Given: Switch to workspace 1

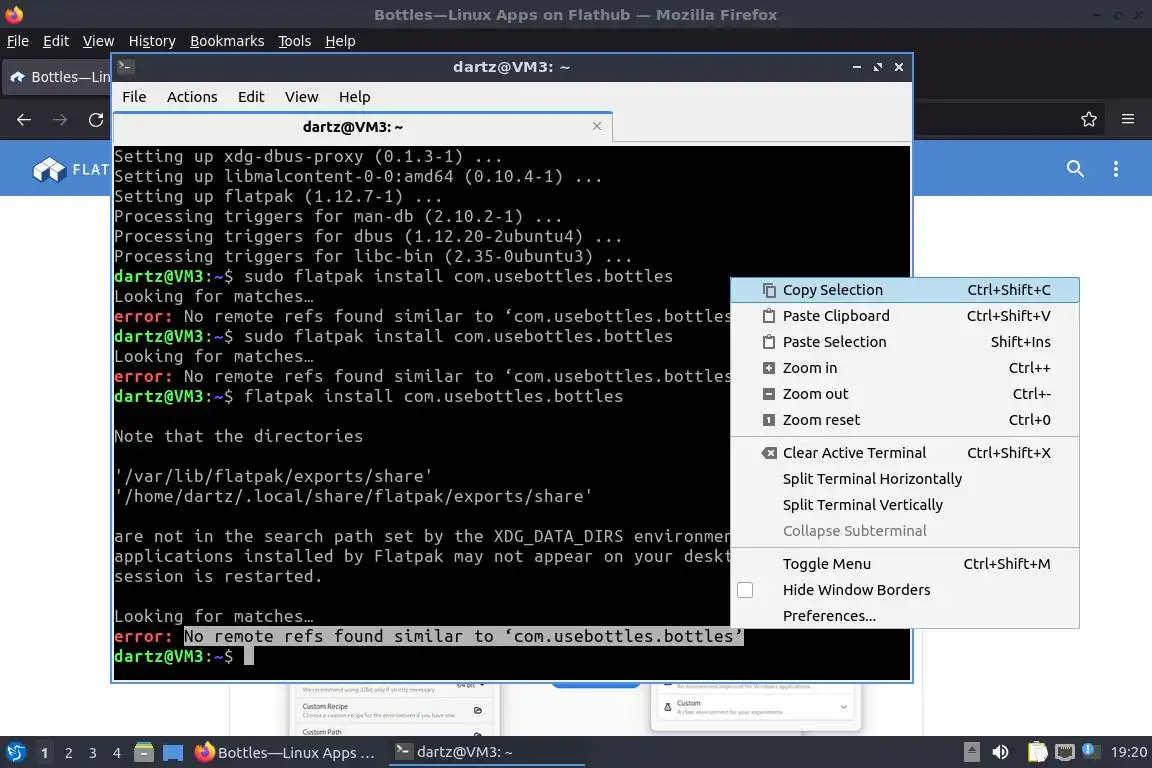Looking at the screenshot, I should 45,753.
